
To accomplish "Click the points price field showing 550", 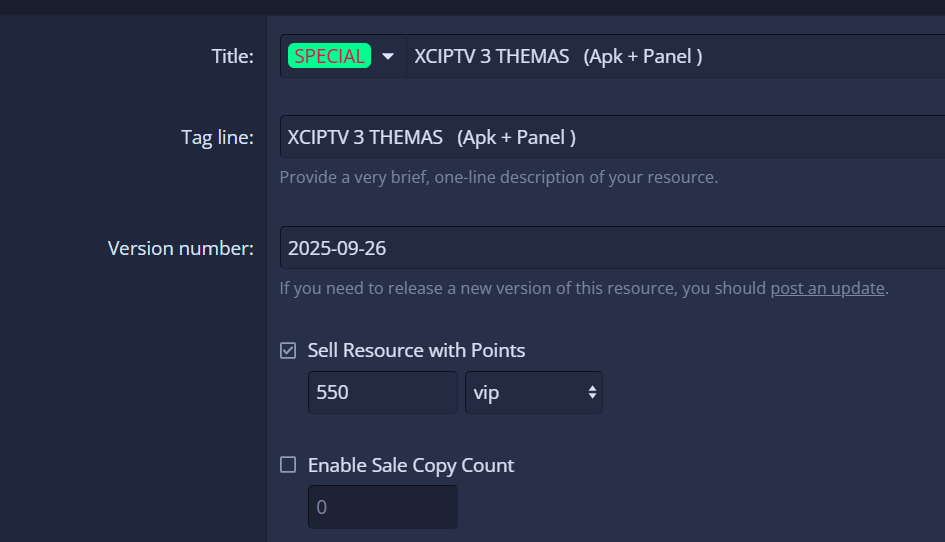I will coord(381,392).
